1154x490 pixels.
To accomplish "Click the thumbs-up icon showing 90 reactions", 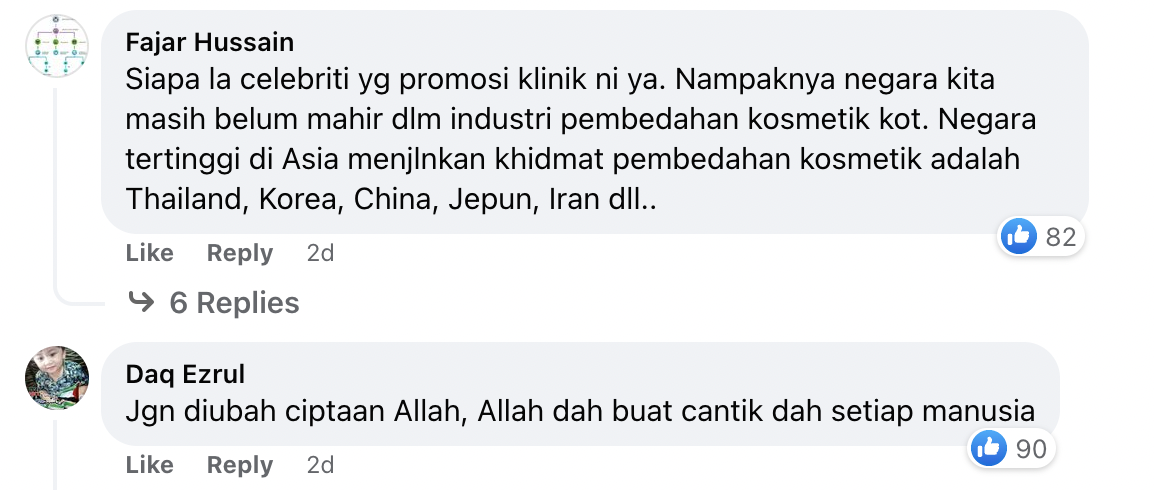I will pos(988,449).
